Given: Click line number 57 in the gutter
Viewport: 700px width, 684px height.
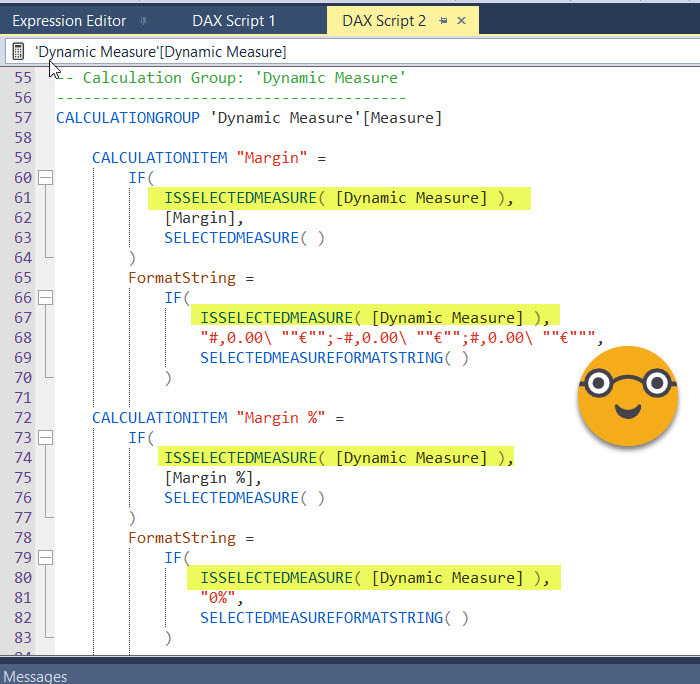Looking at the screenshot, I should [x=23, y=118].
